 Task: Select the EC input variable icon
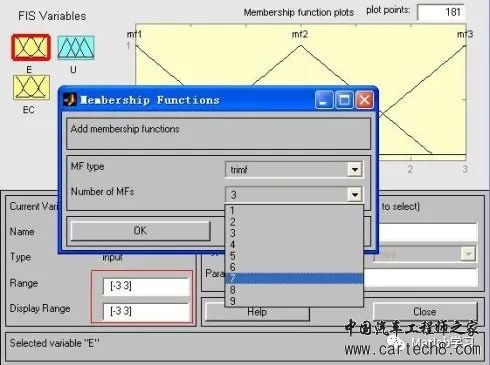click(x=31, y=87)
